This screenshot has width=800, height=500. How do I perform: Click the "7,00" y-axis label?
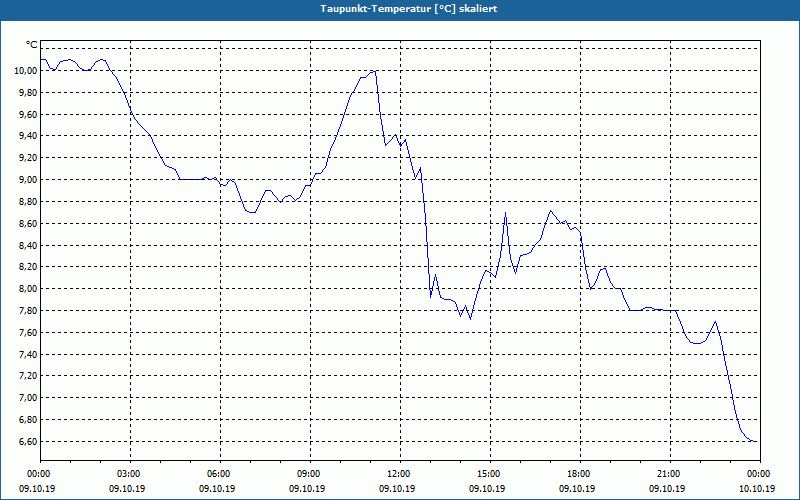pyautogui.click(x=28, y=397)
